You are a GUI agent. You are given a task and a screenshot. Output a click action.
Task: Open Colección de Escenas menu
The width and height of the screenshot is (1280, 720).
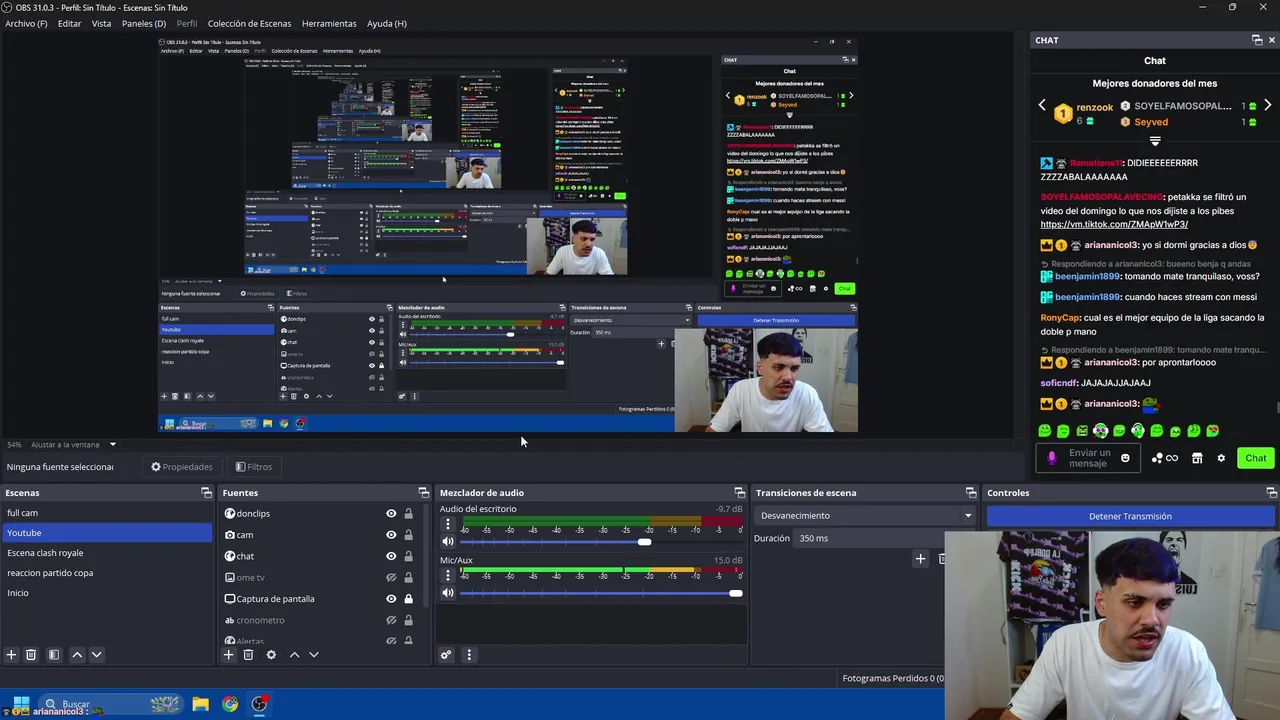[249, 23]
